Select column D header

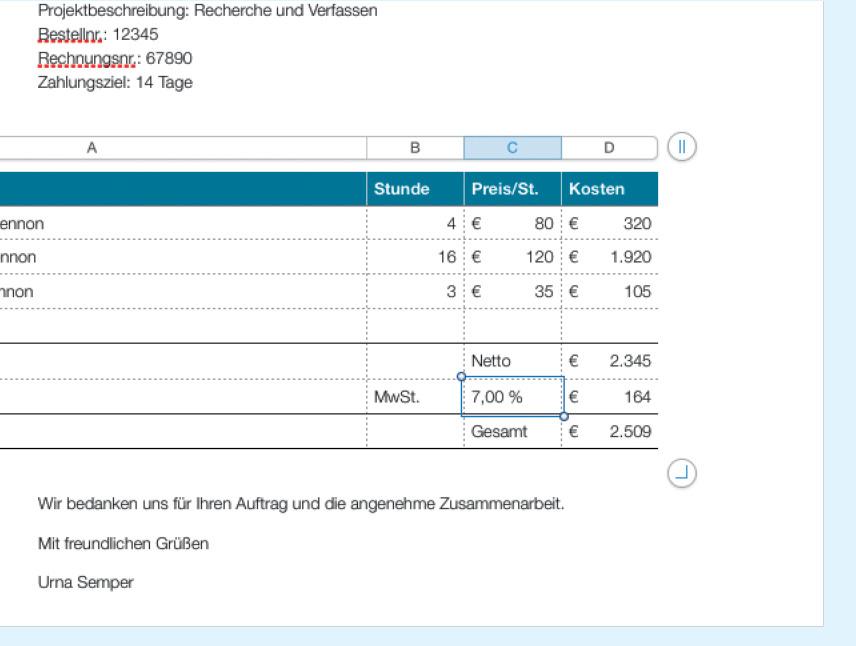tap(609, 148)
